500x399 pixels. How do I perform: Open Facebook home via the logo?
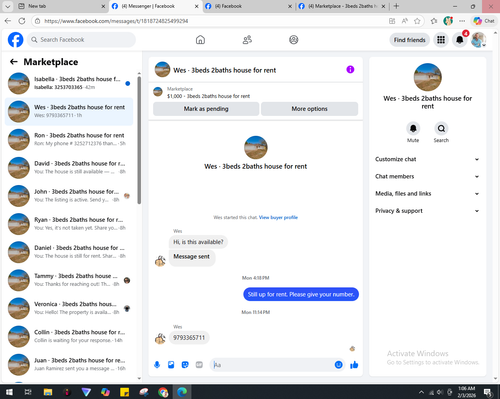coord(16,40)
